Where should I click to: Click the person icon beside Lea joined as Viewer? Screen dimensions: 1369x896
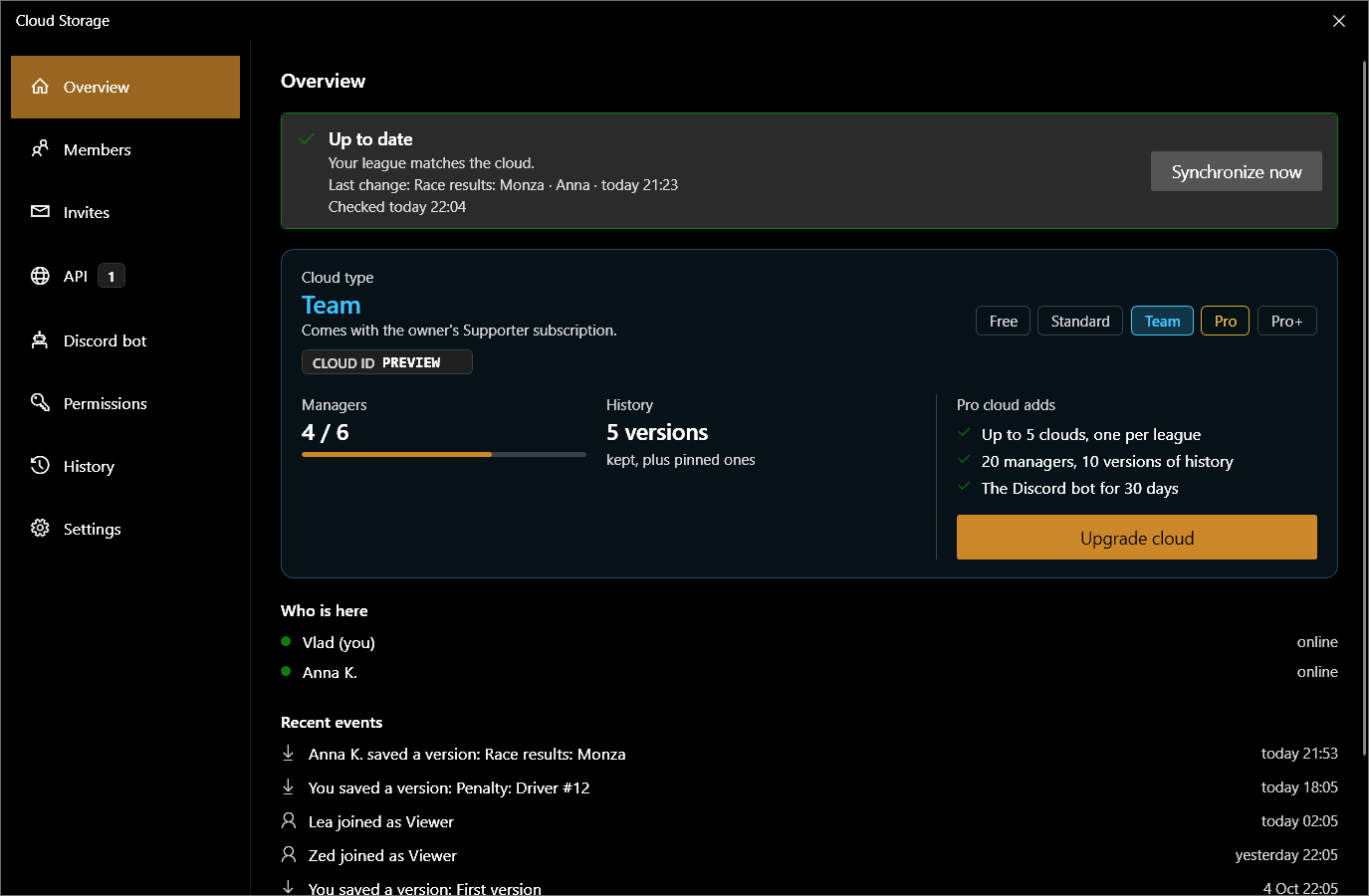click(289, 820)
